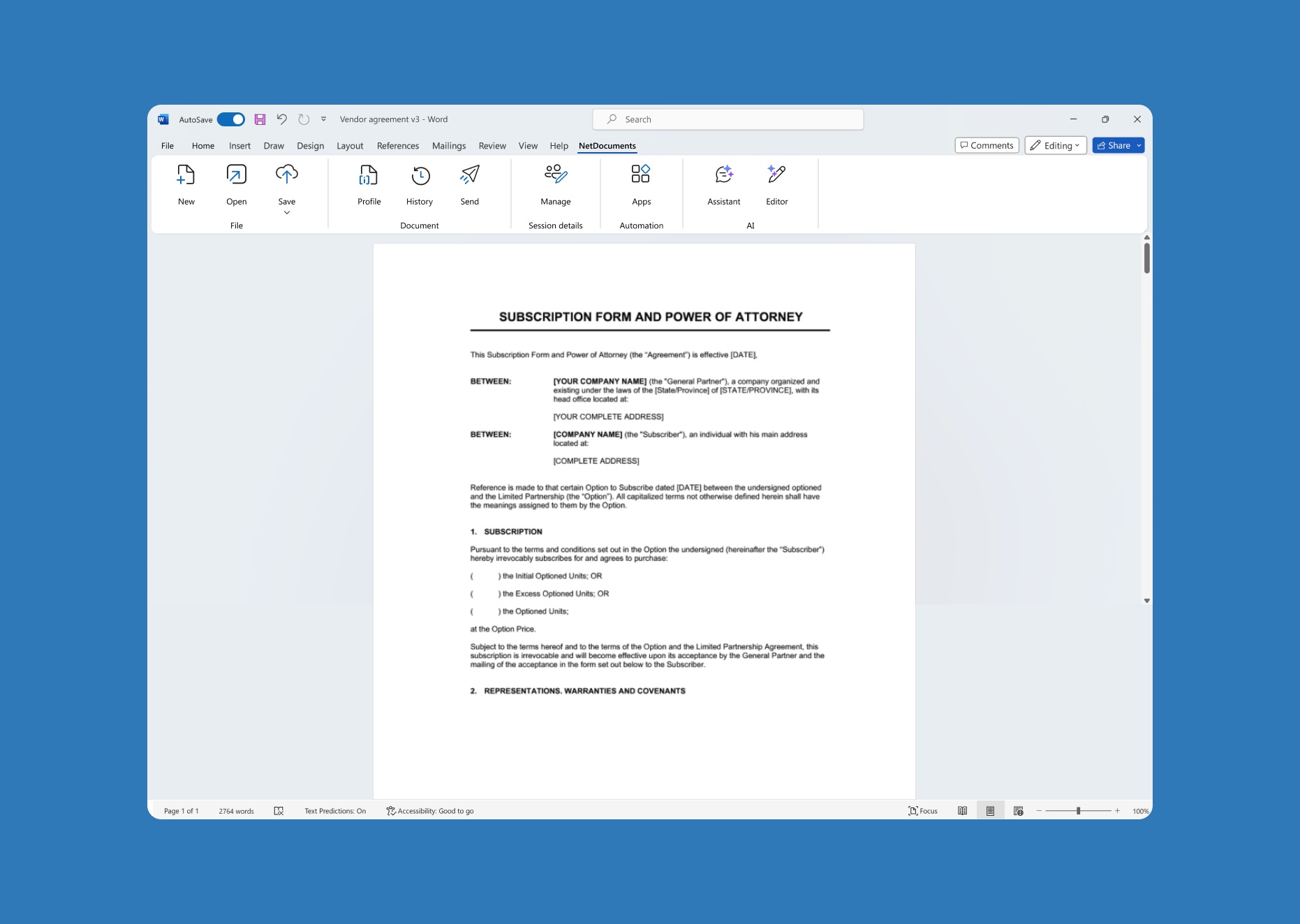This screenshot has height=924, width=1300.
Task: Open the Editing mode dropdown
Action: coord(1056,145)
